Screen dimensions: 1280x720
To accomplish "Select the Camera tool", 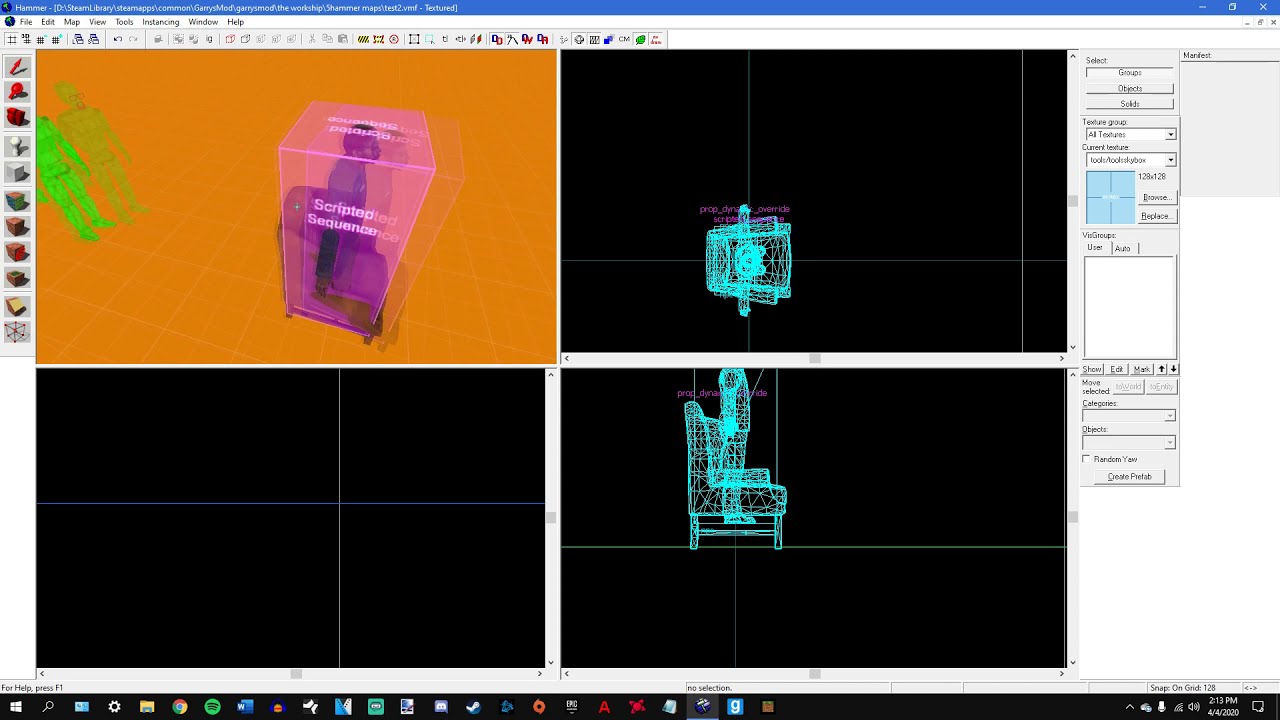I will 17,119.
